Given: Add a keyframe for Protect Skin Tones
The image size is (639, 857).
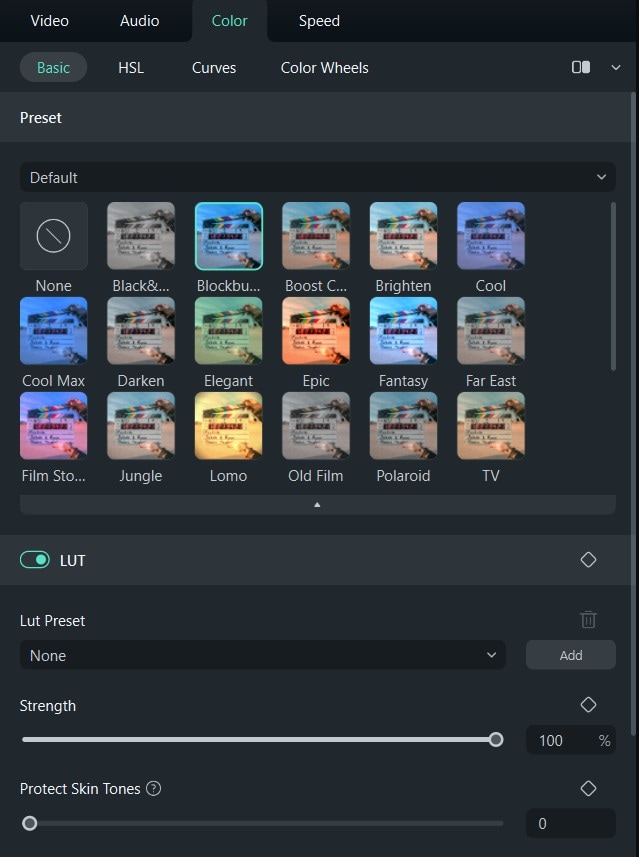Looking at the screenshot, I should 588,788.
